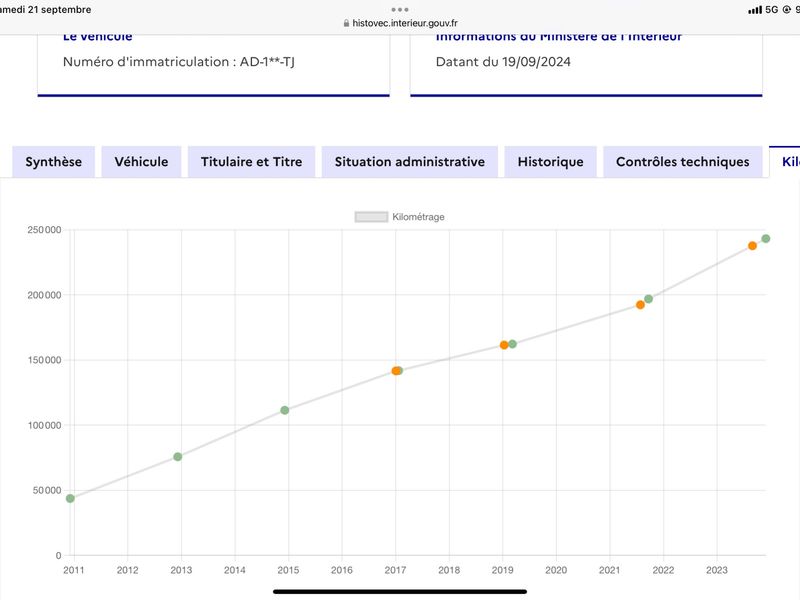
Task: Tap the histovec.interieur.gouv.fr address bar
Action: pos(401,23)
